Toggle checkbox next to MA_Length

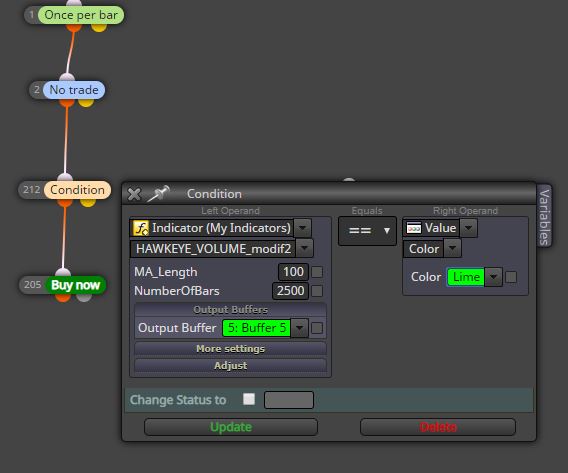pyautogui.click(x=317, y=272)
